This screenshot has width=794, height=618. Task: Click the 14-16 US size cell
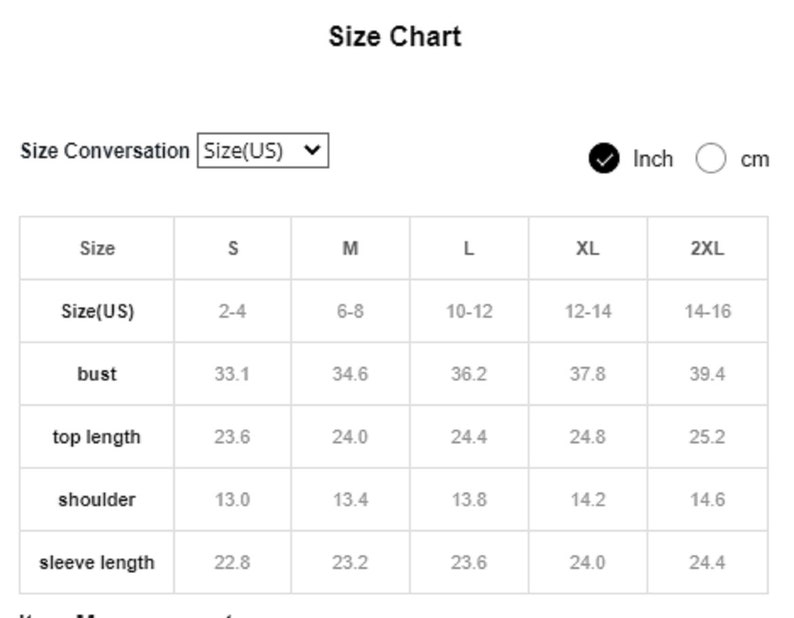click(x=707, y=311)
